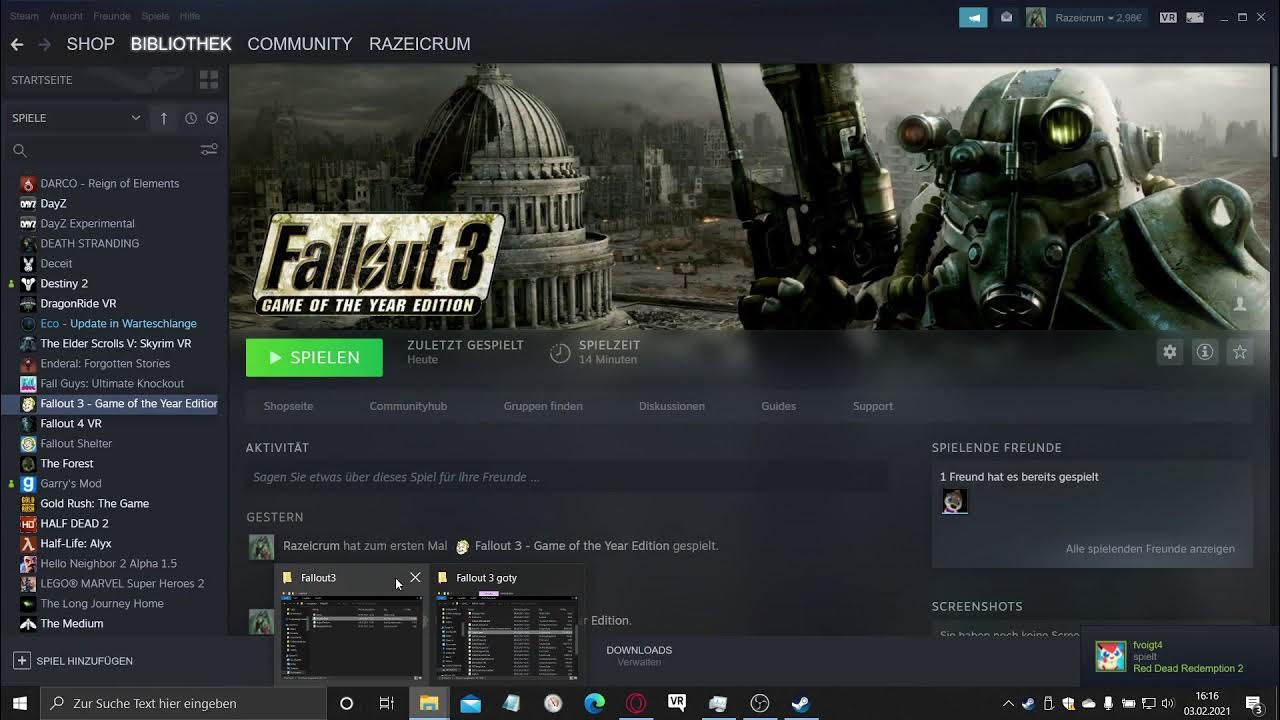
Task: Open advanced library filter settings icon
Action: click(x=209, y=150)
